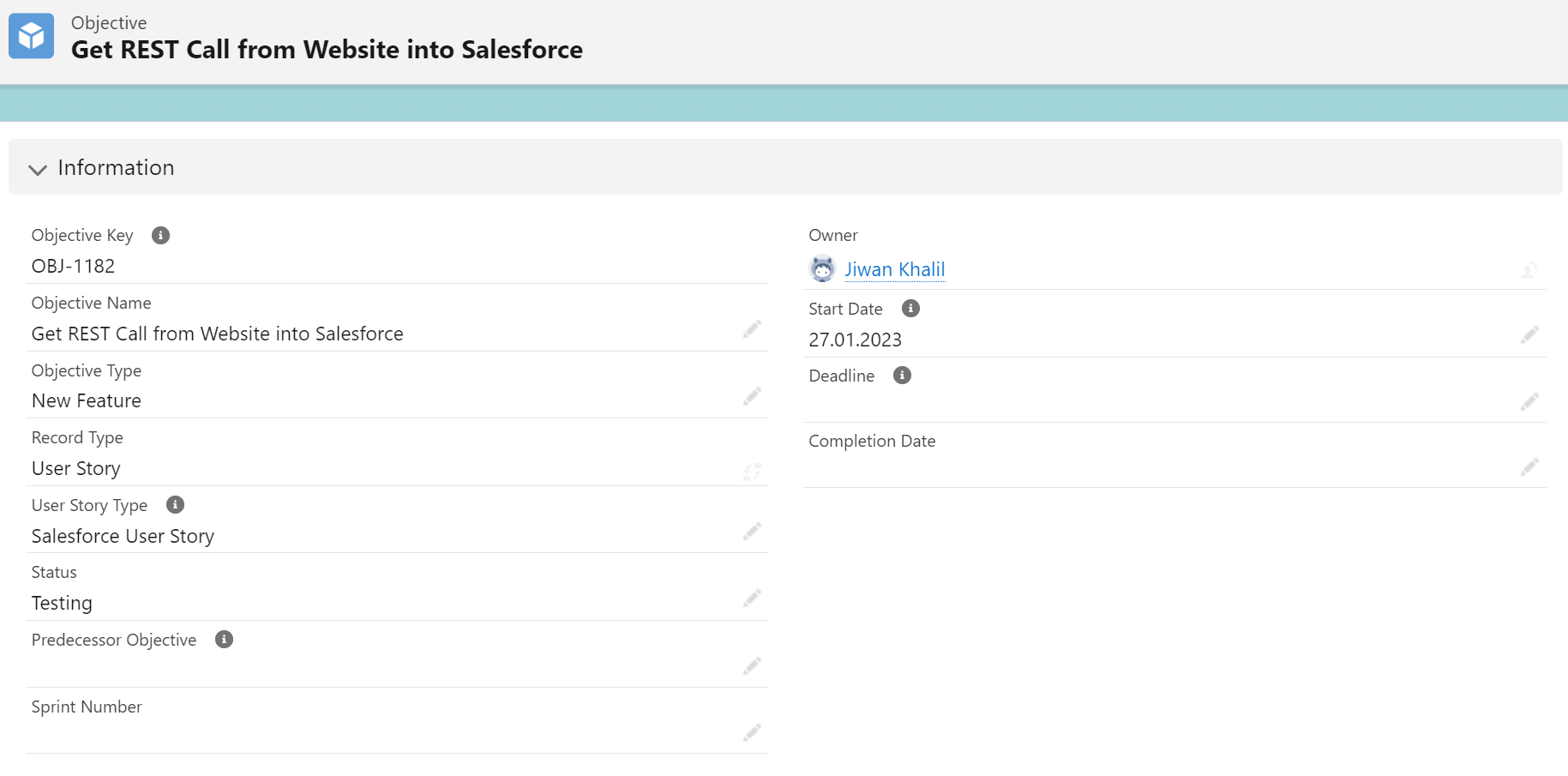Collapse the Information section chevron
1568x776 pixels.
[x=38, y=169]
